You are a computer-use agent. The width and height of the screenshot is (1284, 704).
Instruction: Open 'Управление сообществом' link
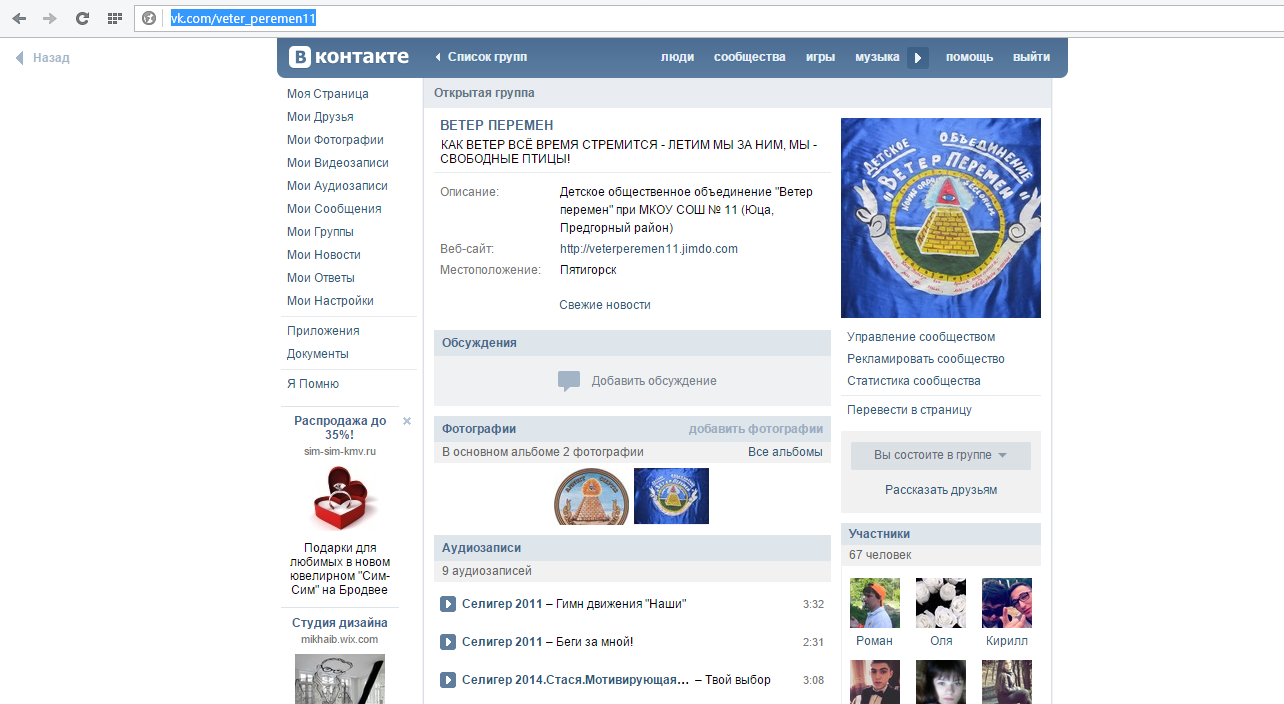(x=921, y=337)
